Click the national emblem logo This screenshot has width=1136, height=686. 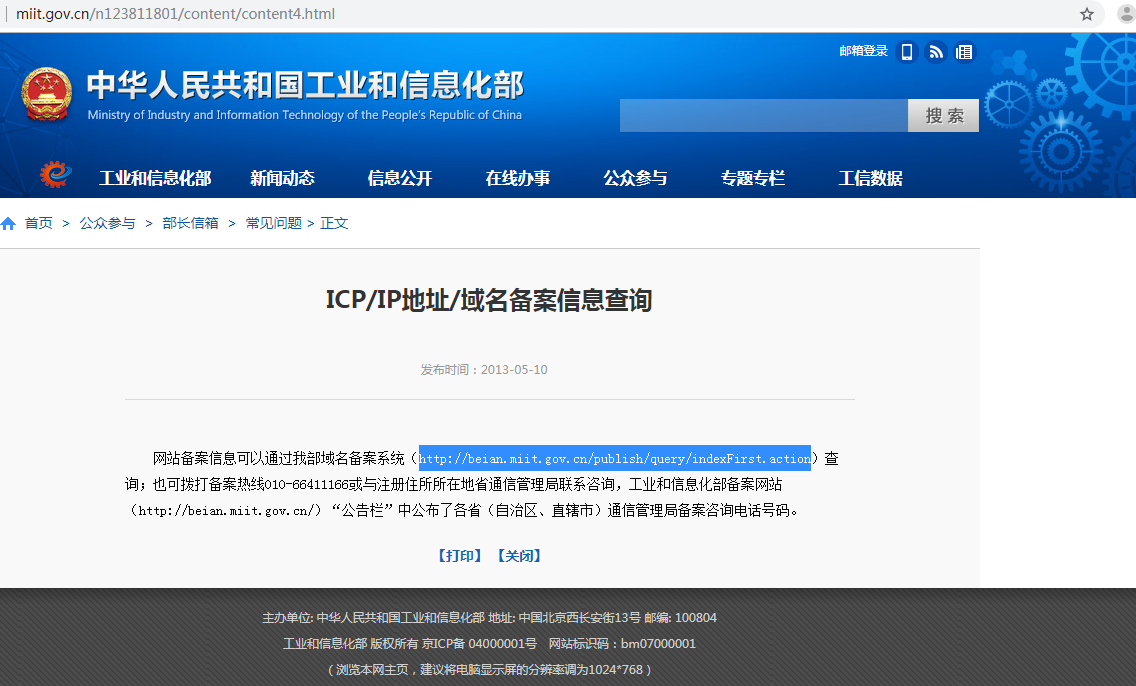[46, 96]
